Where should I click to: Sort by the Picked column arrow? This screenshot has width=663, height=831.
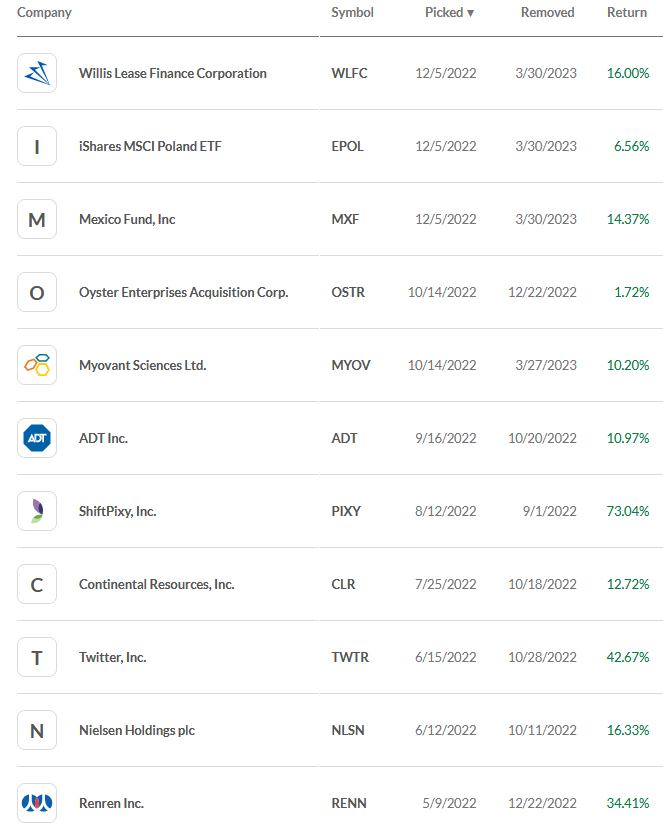click(471, 13)
